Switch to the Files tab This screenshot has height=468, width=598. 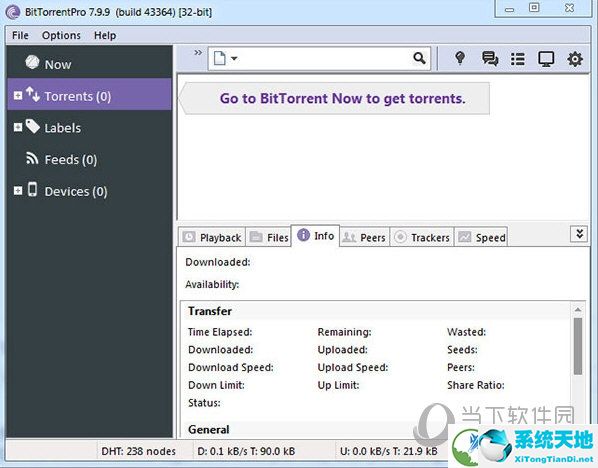coord(268,237)
